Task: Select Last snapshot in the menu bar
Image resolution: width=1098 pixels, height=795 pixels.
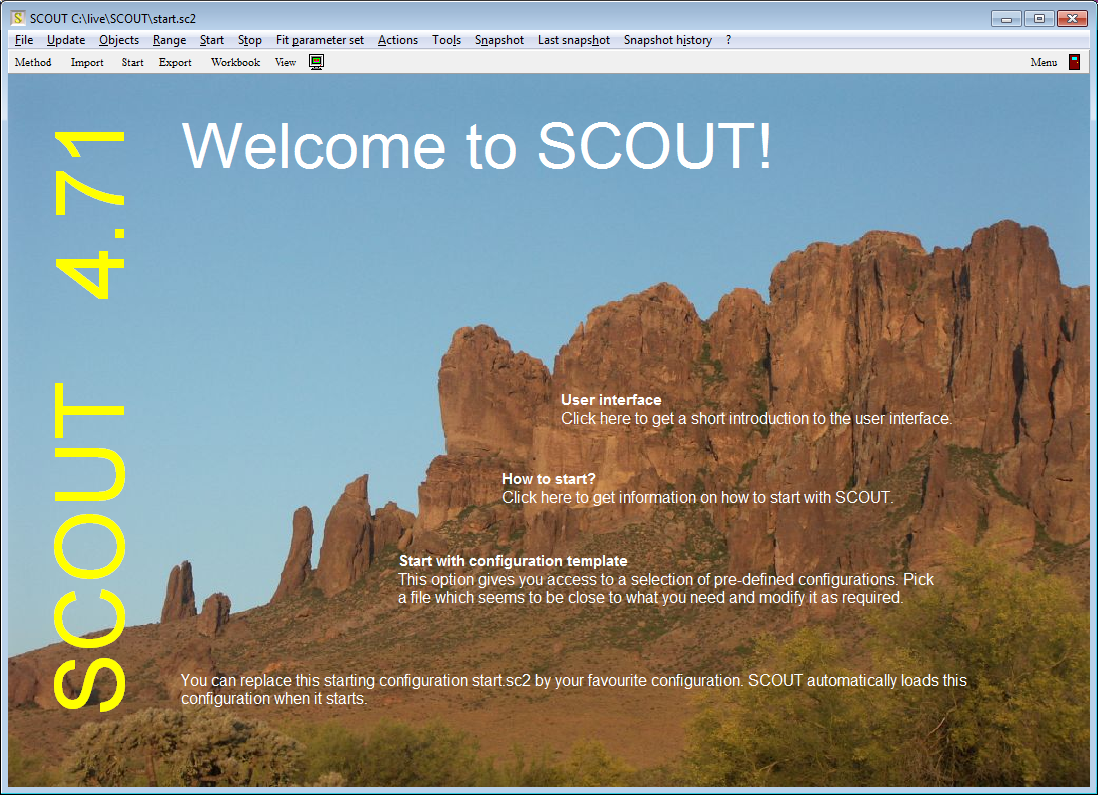Action: (573, 40)
